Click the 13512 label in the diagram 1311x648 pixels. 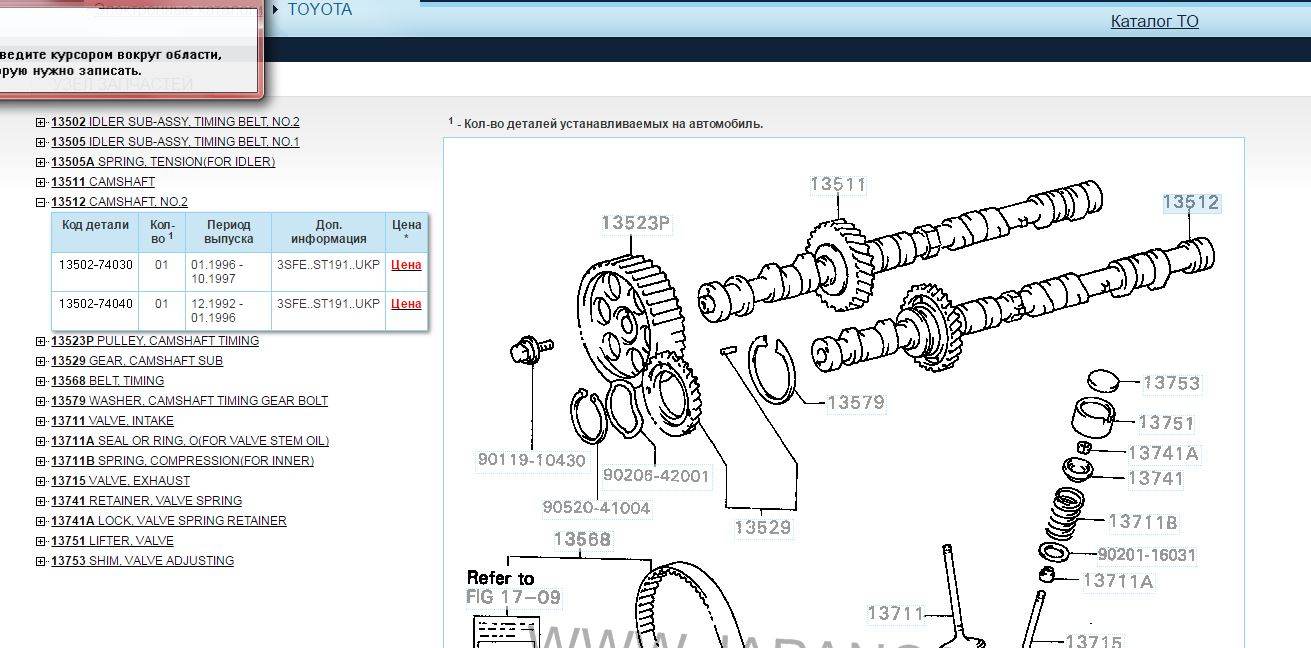(x=1190, y=202)
